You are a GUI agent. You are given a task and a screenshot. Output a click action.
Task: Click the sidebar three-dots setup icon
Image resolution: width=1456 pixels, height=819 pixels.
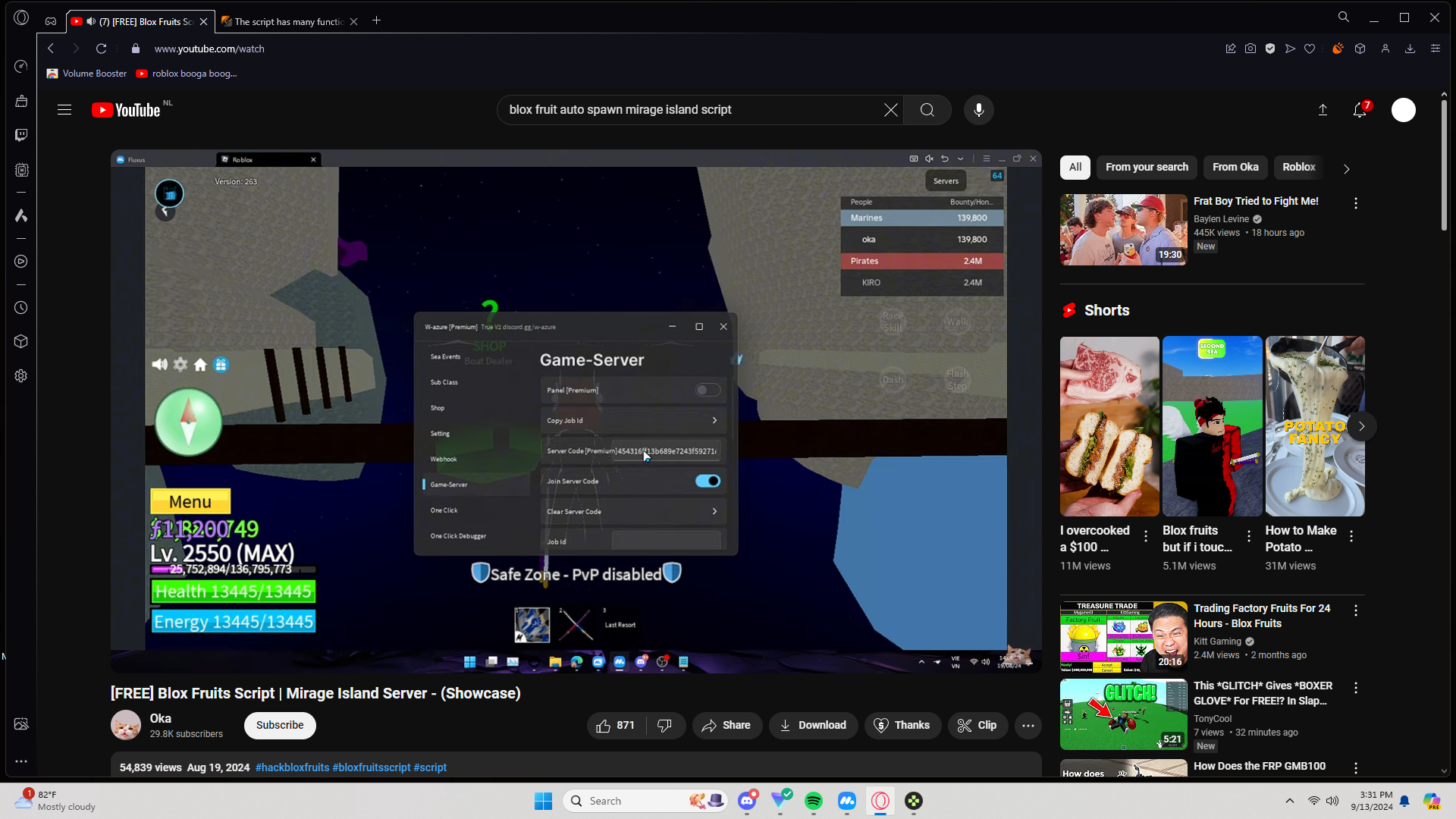coord(21,761)
